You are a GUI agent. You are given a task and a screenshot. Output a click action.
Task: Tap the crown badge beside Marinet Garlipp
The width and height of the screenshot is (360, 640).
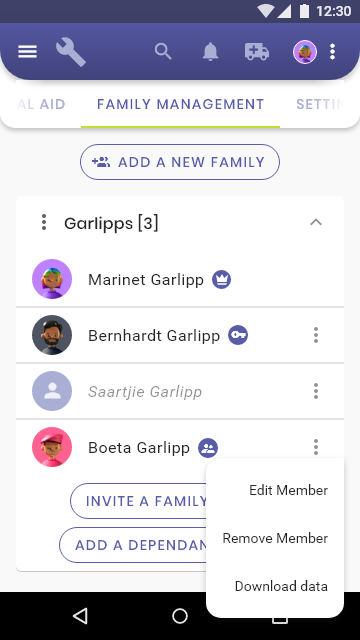(221, 280)
